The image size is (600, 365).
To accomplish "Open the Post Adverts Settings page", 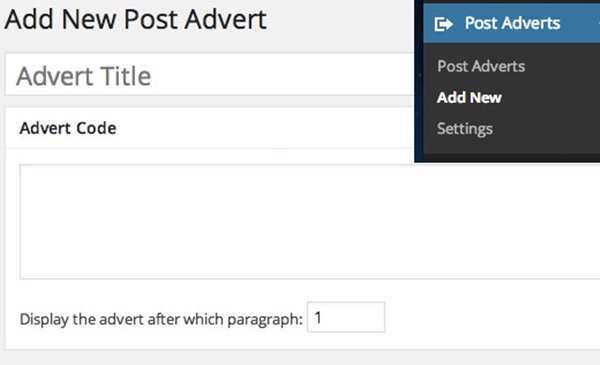I will pos(465,129).
